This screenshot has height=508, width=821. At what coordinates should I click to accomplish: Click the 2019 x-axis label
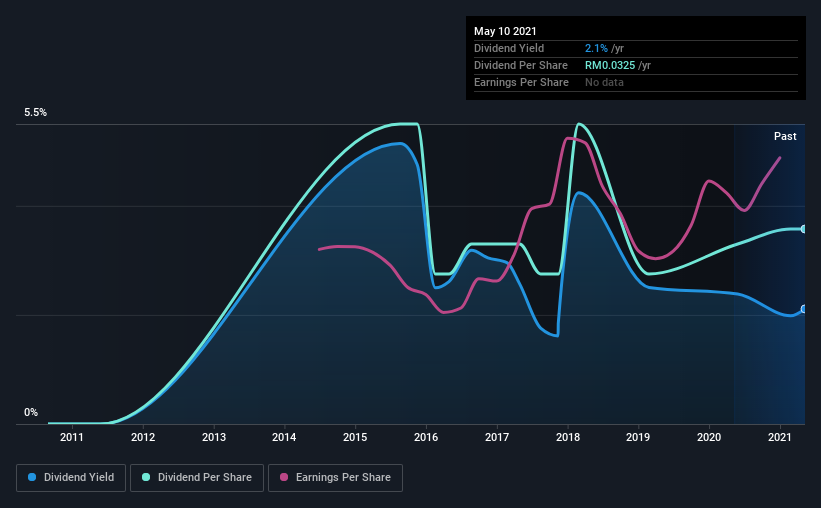[x=638, y=437]
